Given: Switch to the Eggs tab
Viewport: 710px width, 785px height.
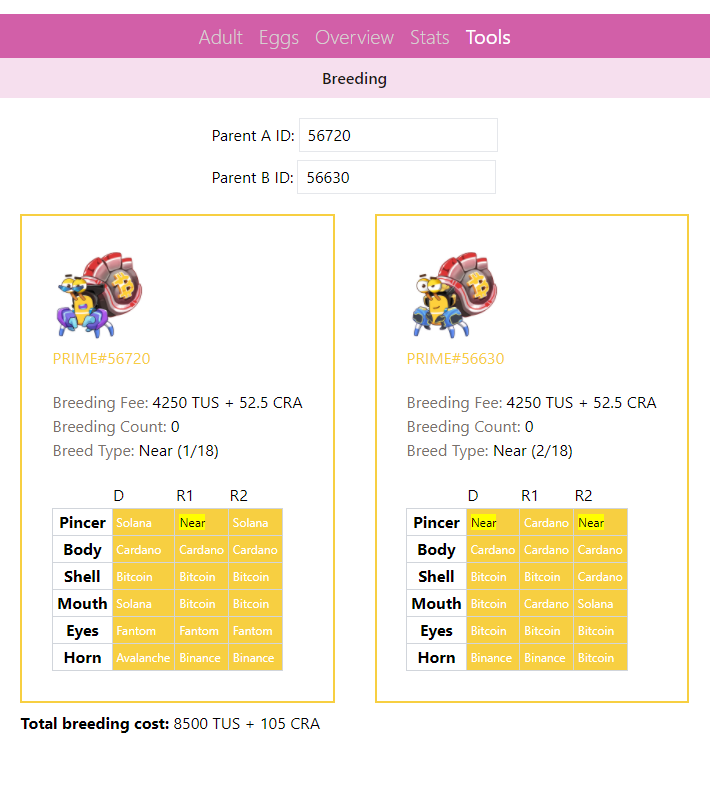Looking at the screenshot, I should click(x=278, y=38).
